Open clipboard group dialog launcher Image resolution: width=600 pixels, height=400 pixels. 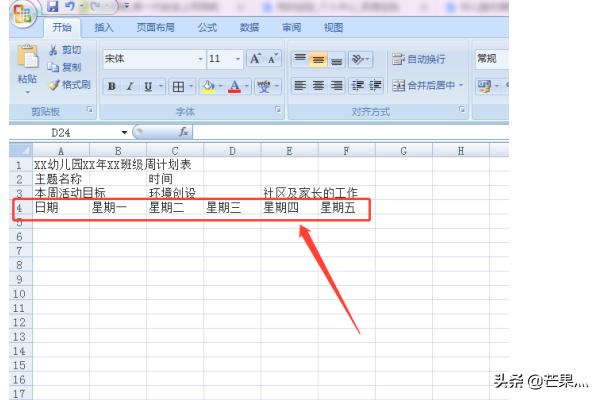tap(90, 110)
